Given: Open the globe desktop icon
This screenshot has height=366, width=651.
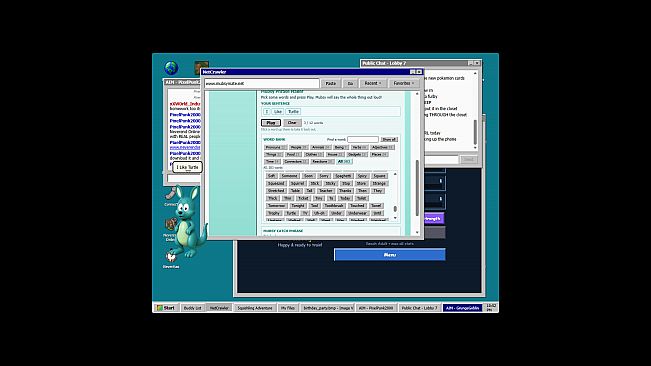Looking at the screenshot, I should tap(171, 67).
